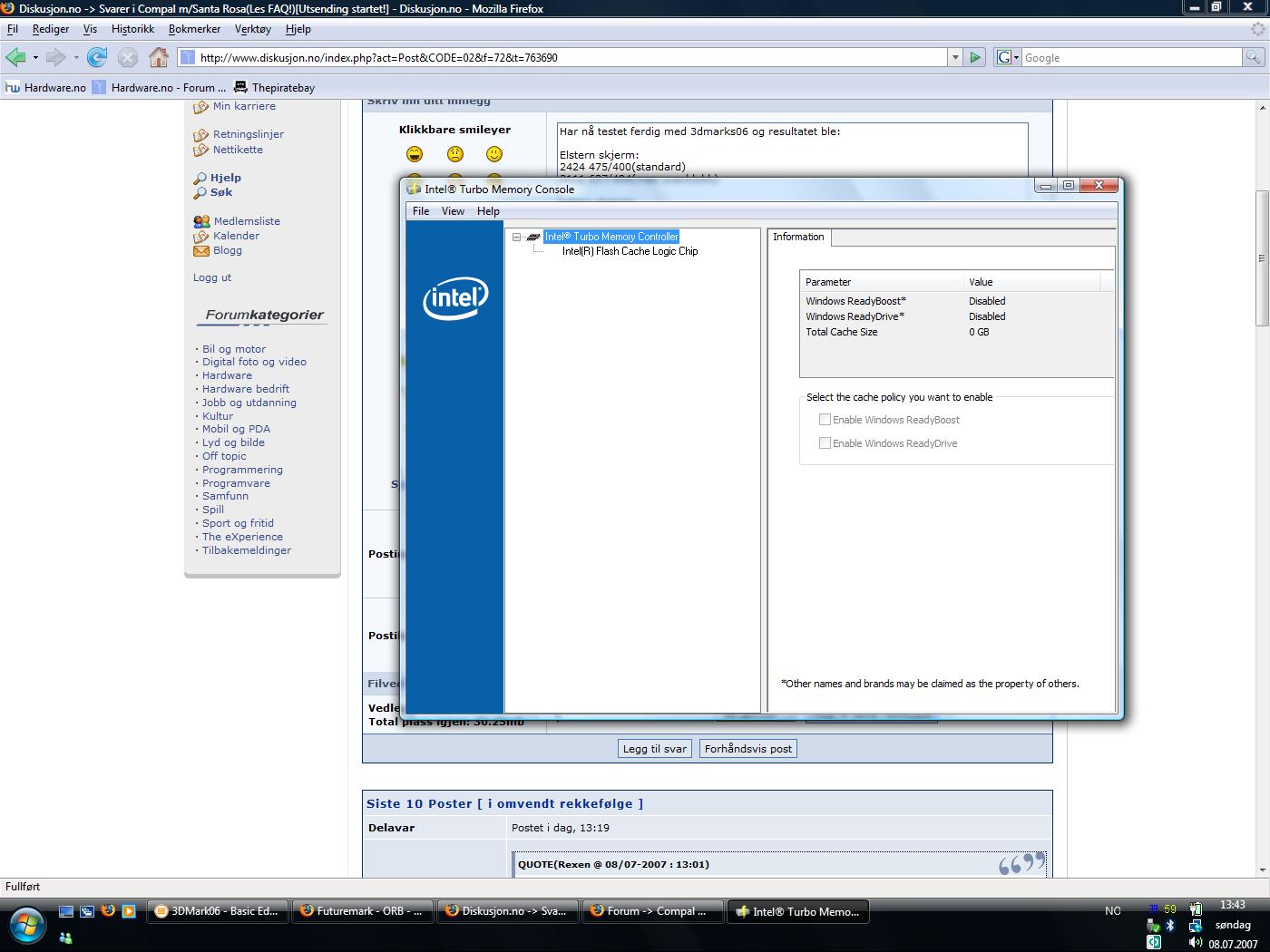Screen dimensions: 1270x952
Task: Open the Kalender link
Action: tap(236, 236)
